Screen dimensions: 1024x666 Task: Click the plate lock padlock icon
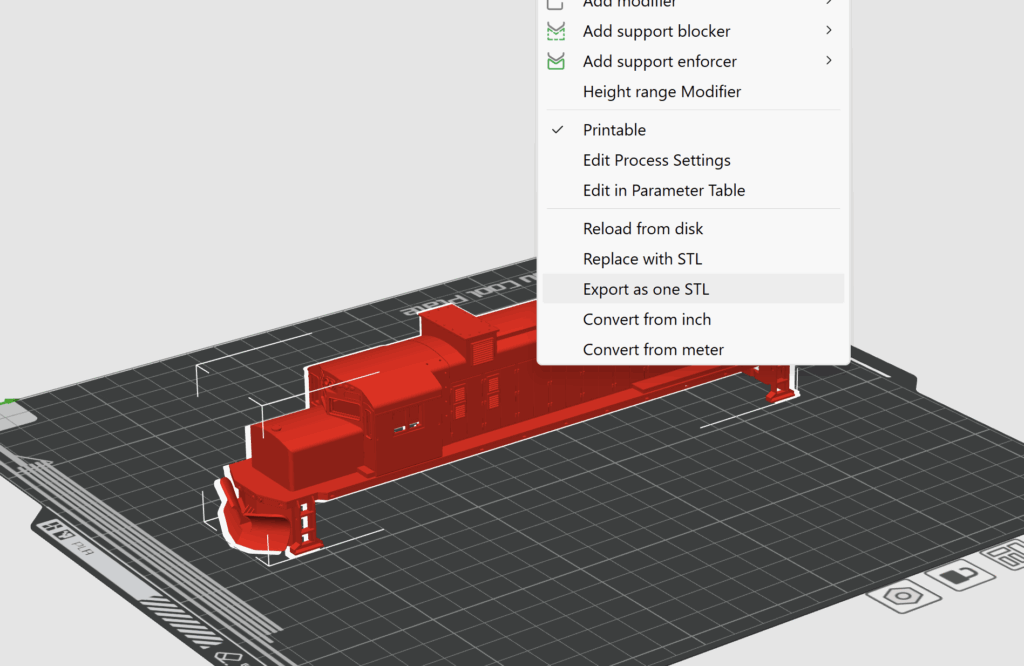(959, 576)
